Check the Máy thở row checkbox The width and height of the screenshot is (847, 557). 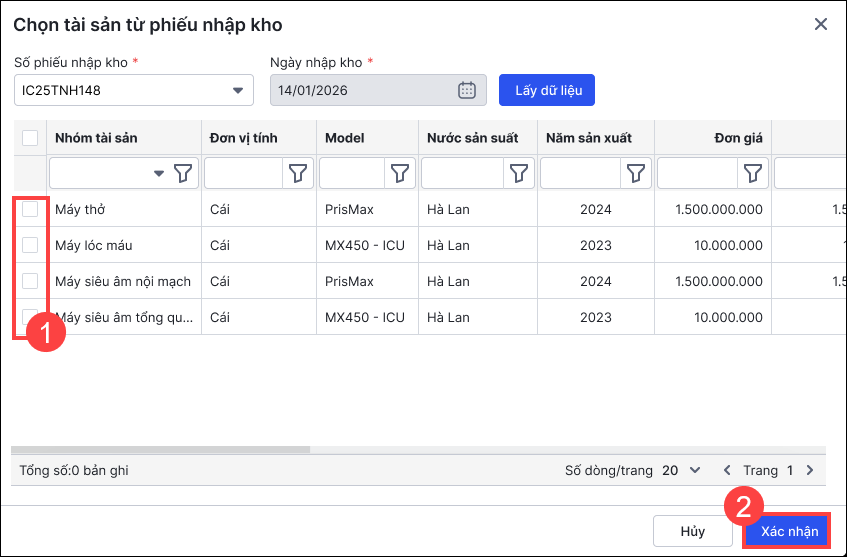click(x=30, y=210)
